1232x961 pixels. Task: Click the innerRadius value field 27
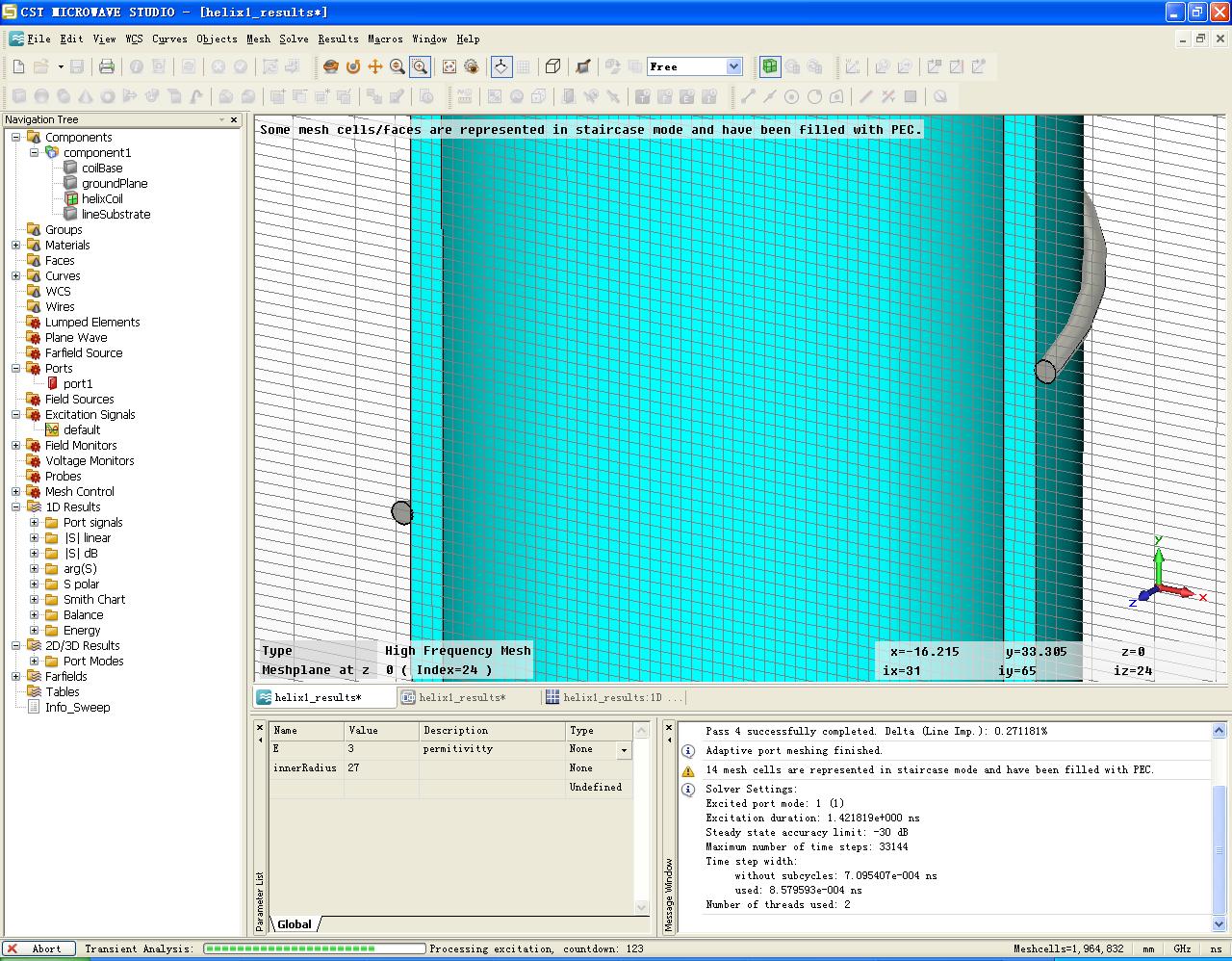point(381,768)
